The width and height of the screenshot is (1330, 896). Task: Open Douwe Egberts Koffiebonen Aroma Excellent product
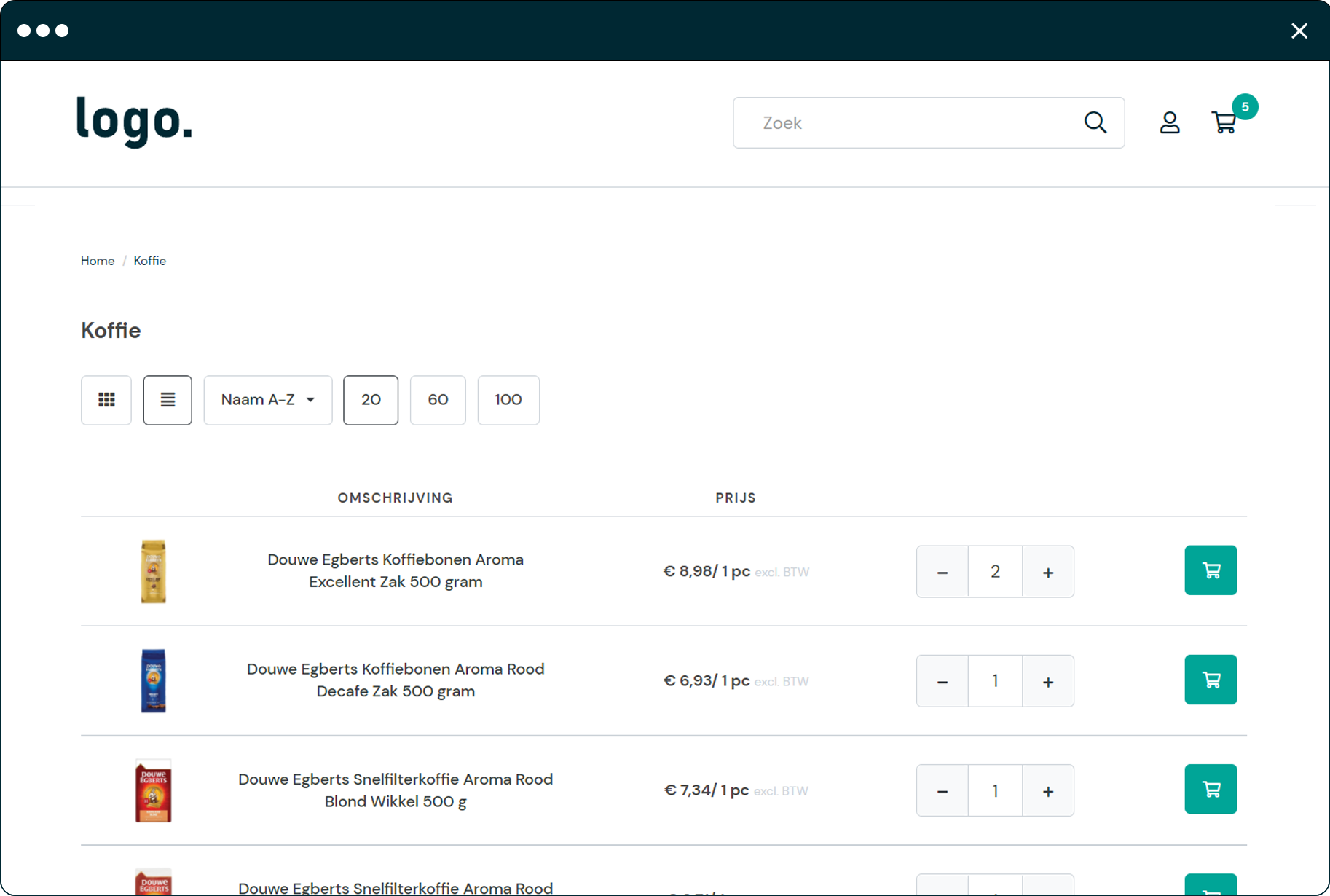pyautogui.click(x=396, y=570)
